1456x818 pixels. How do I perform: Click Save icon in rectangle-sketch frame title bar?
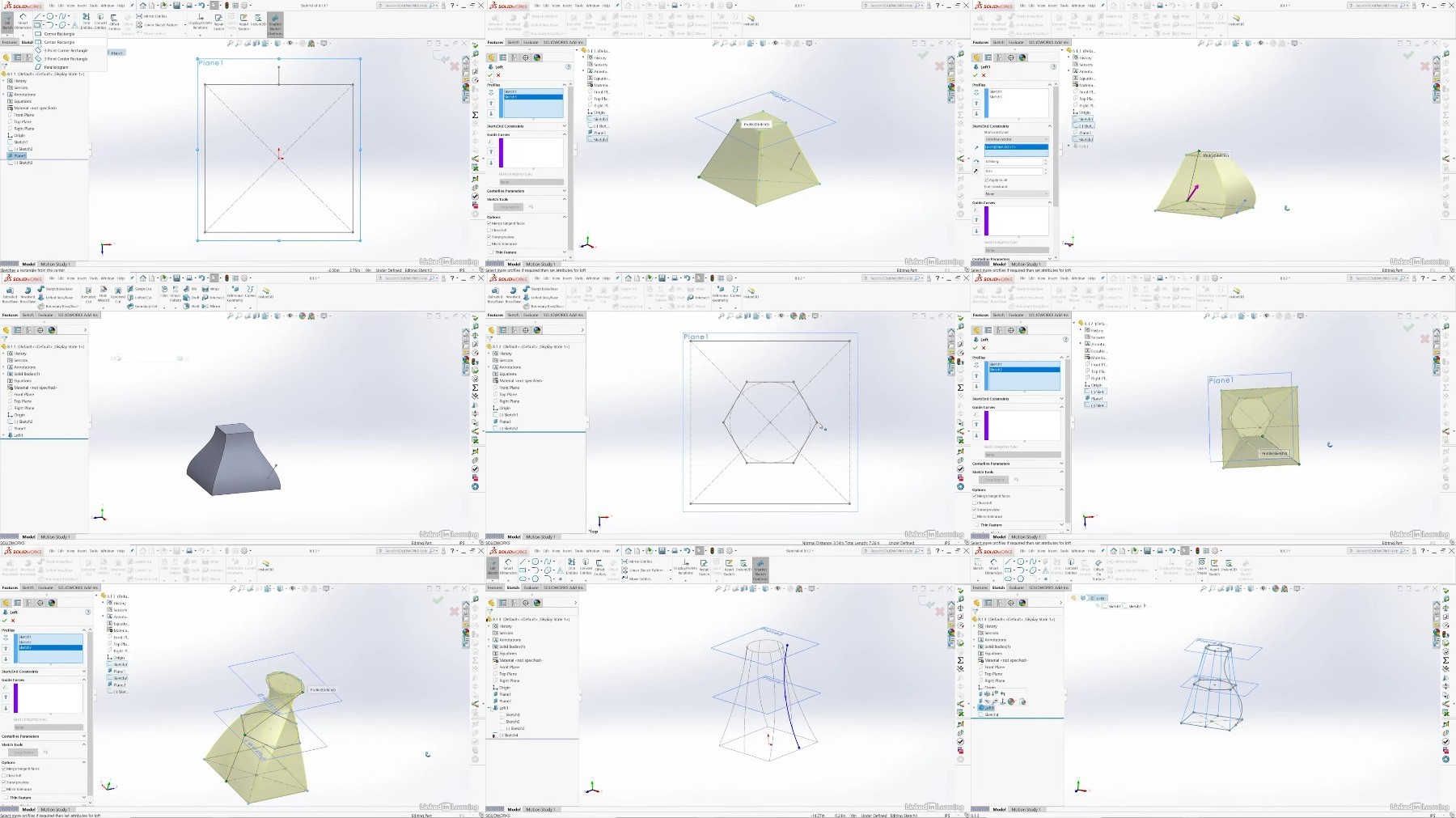(176, 6)
